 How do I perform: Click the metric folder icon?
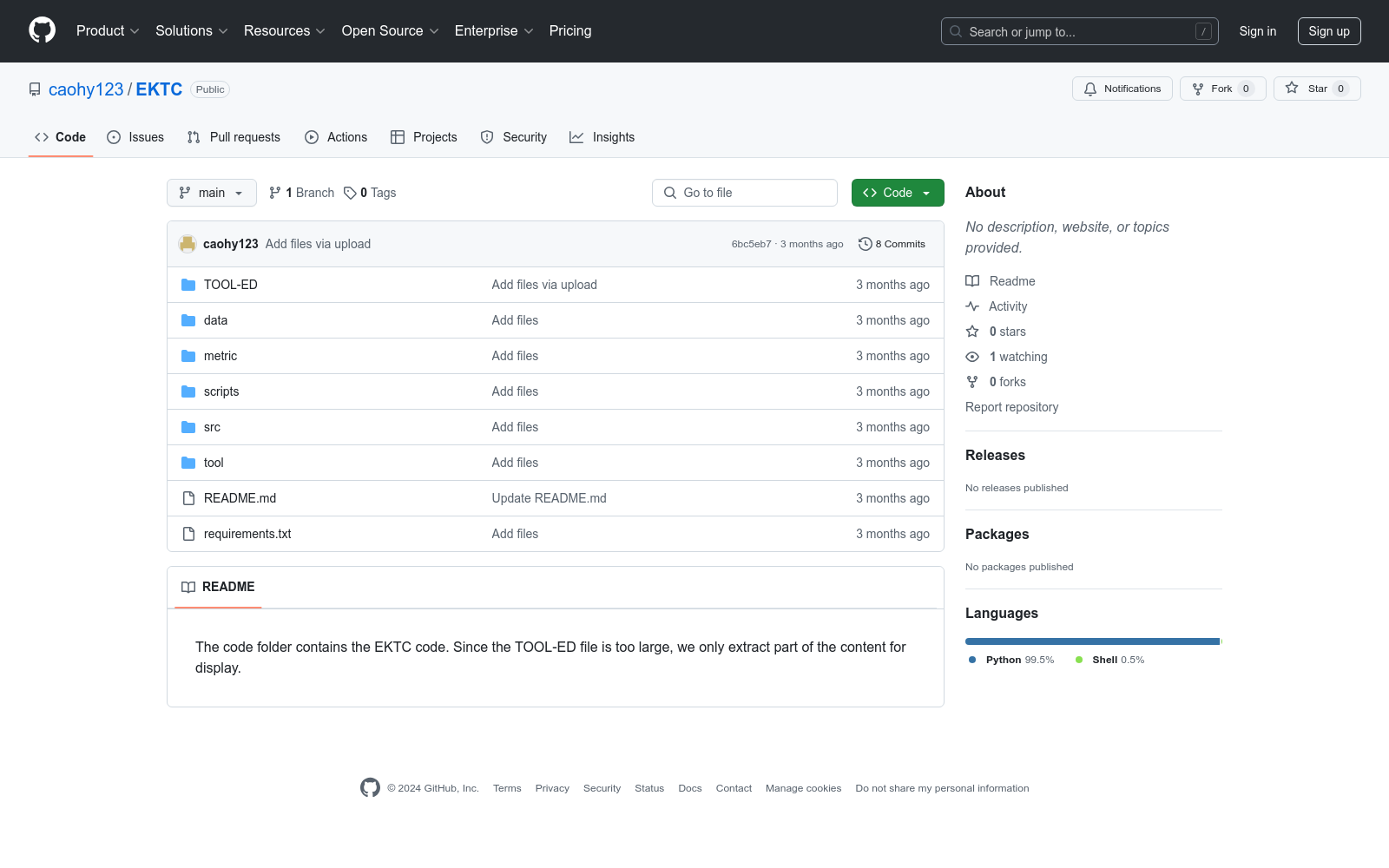188,356
